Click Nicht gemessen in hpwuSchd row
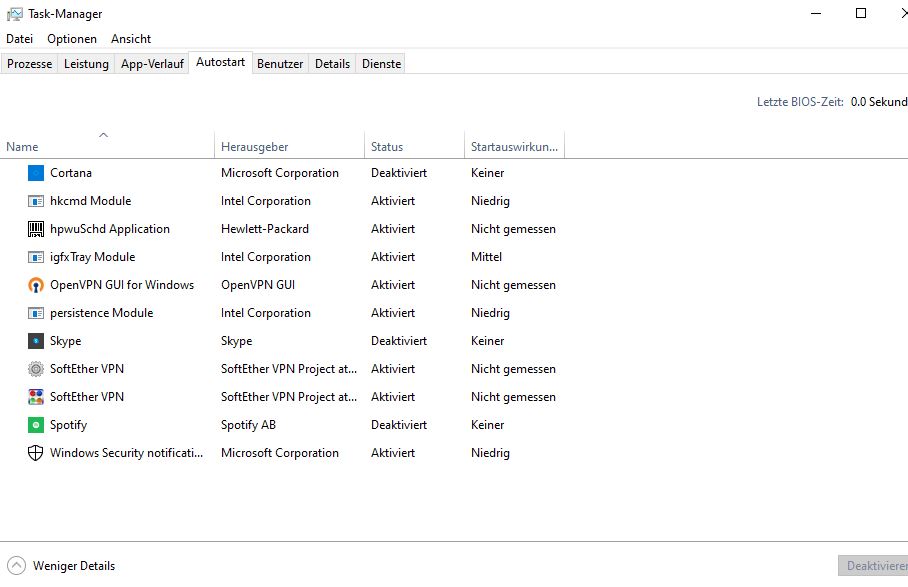 point(513,229)
